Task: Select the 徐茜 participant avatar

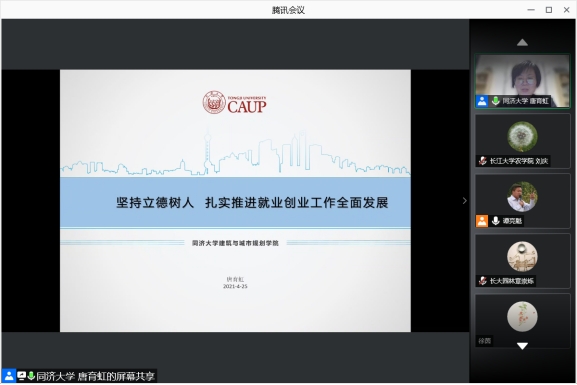Action: 522,317
